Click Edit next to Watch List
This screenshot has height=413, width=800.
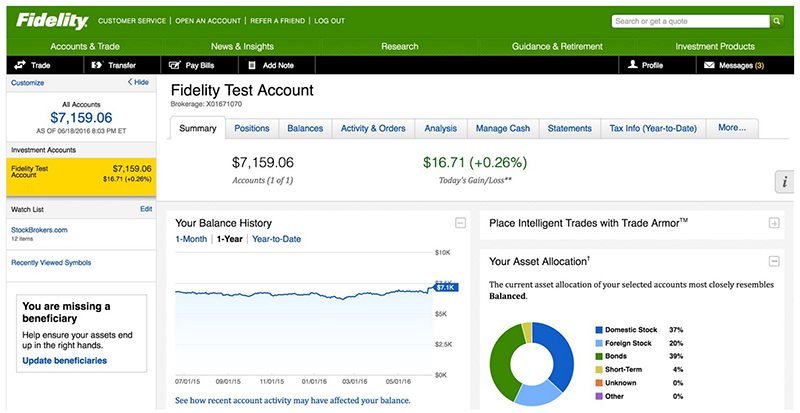(x=146, y=209)
